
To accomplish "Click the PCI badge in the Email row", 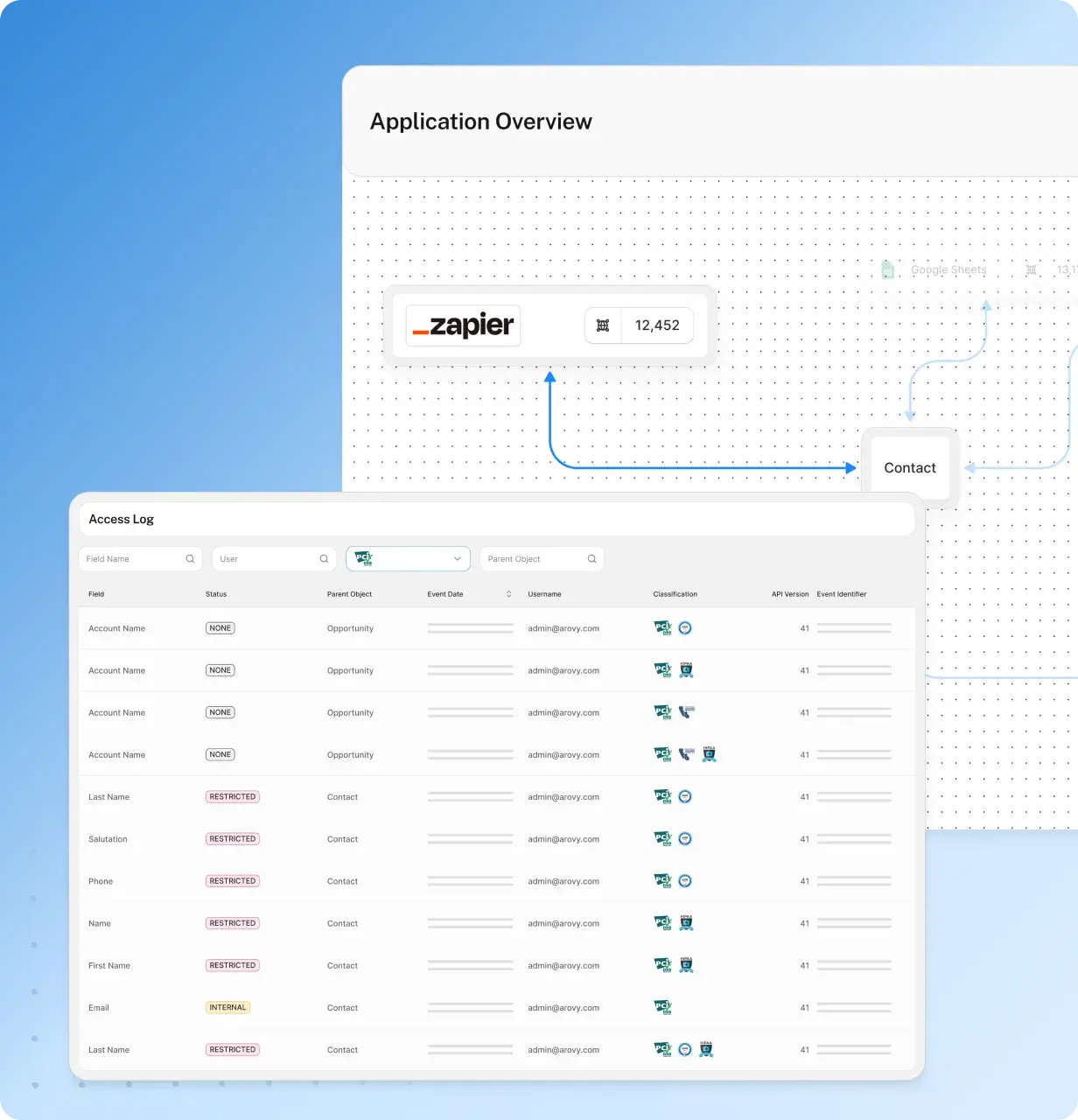I will 663,1007.
